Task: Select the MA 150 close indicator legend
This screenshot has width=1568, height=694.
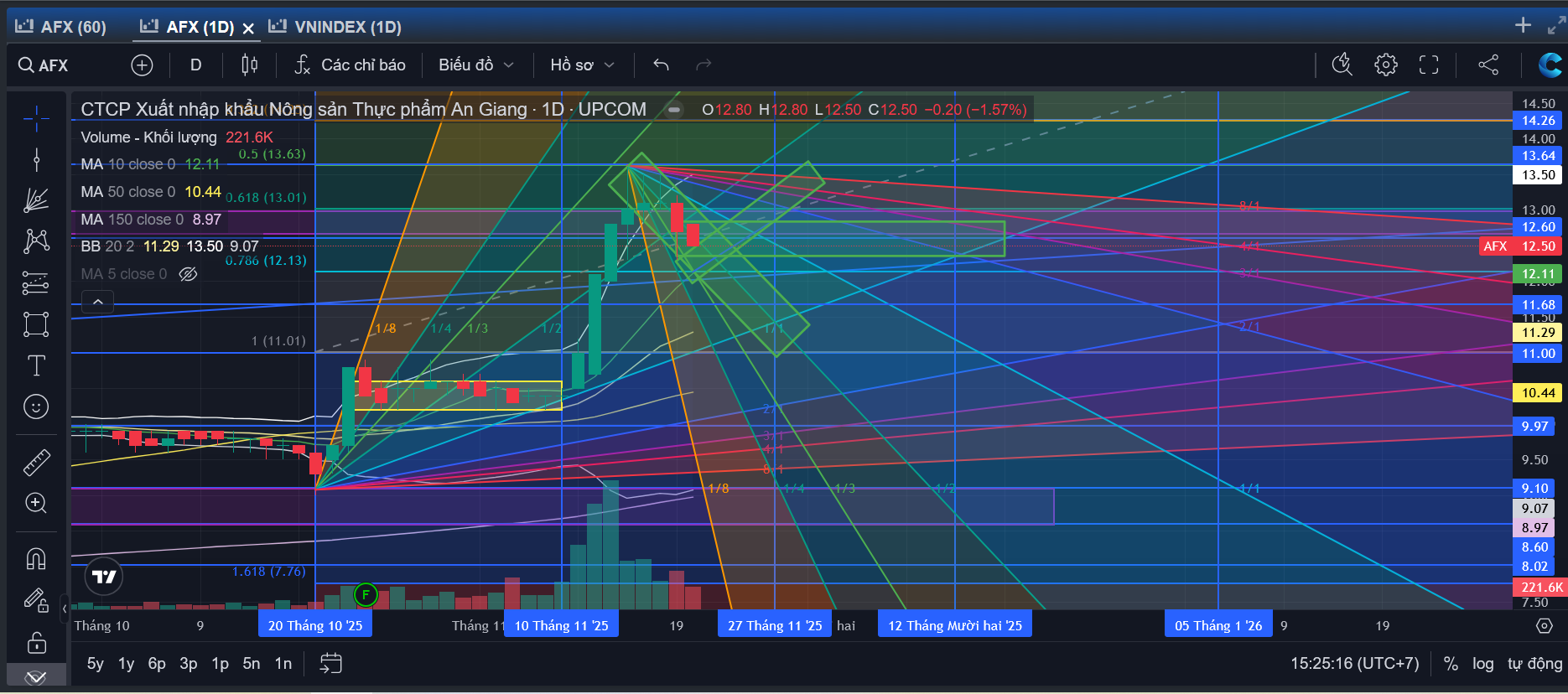Action: (x=151, y=220)
